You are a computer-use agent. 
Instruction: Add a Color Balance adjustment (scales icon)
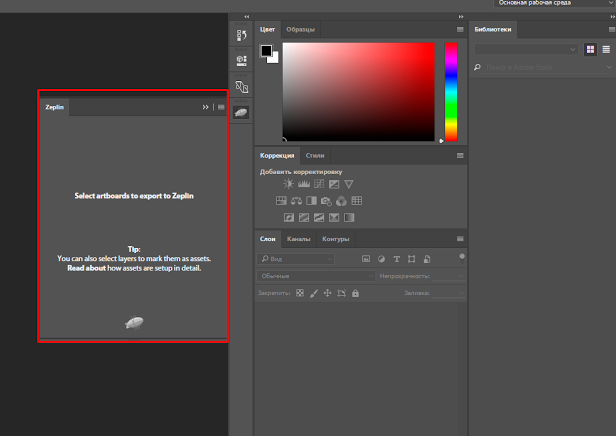[296, 201]
